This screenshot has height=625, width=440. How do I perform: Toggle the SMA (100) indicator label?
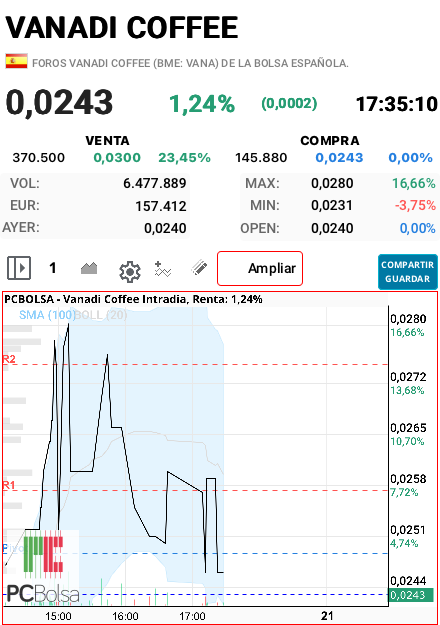coord(47,315)
